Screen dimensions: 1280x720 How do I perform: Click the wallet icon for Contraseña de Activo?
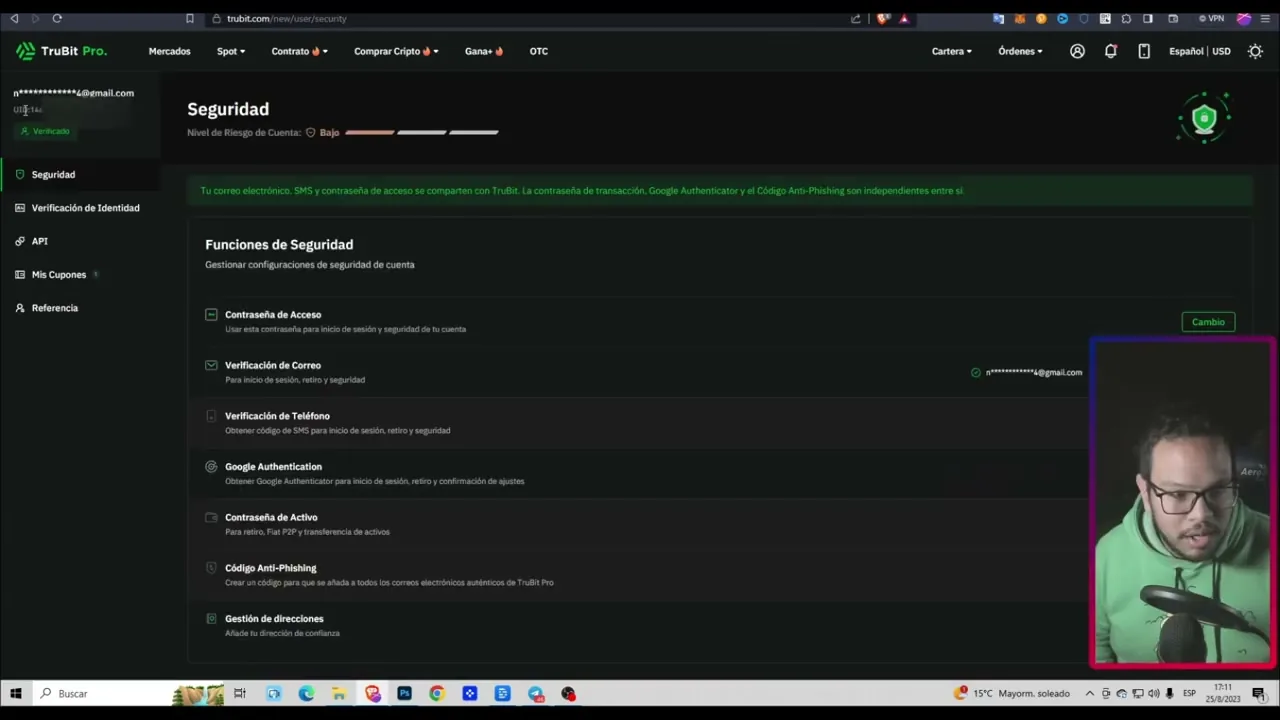coord(211,517)
